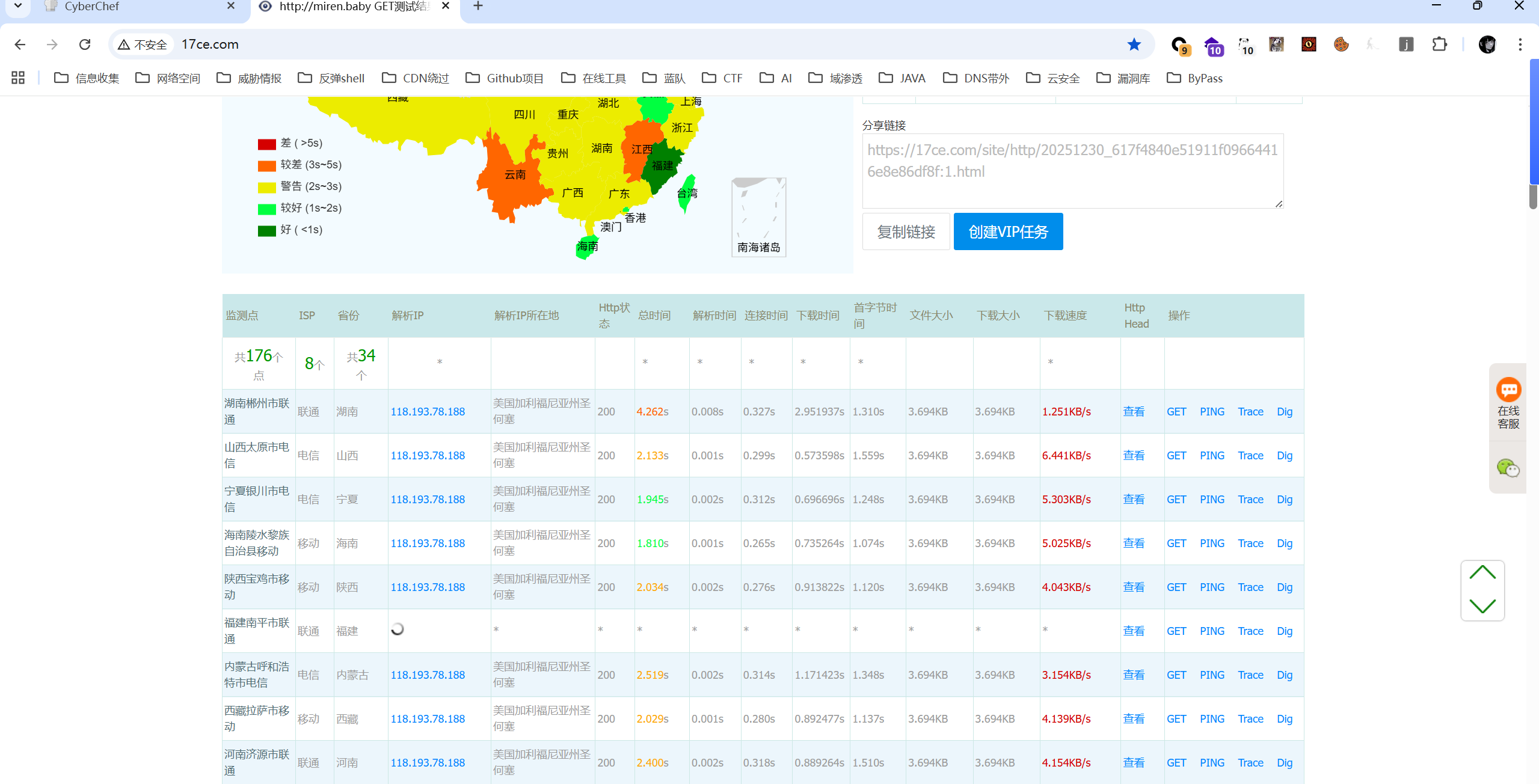
Task: Click the bookmark star icon
Action: coord(1134,44)
